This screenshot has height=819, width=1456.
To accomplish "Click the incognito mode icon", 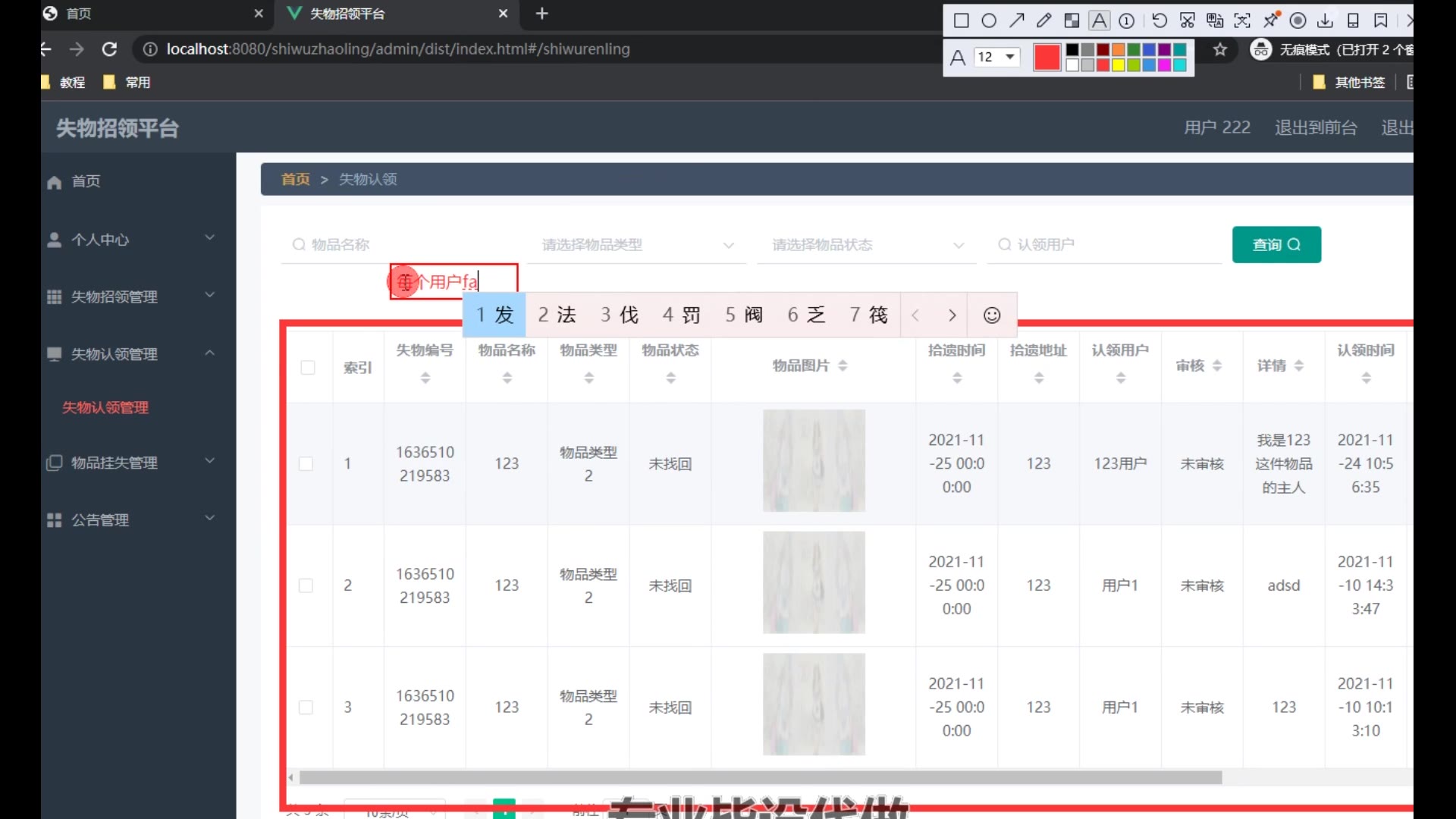I will (1260, 49).
